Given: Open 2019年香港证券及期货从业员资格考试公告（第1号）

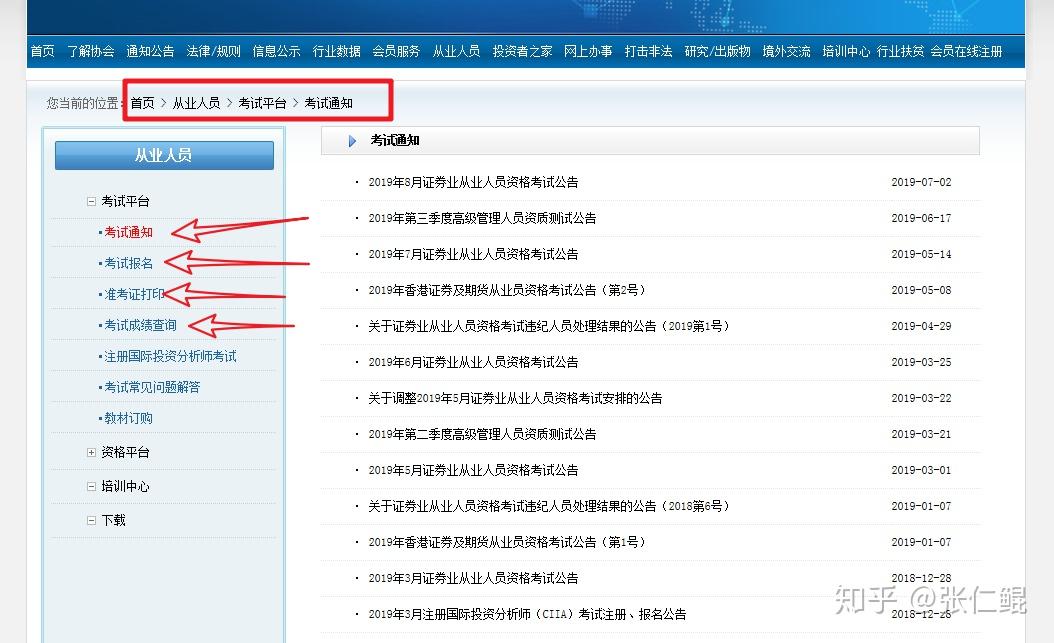Looking at the screenshot, I should click(508, 542).
